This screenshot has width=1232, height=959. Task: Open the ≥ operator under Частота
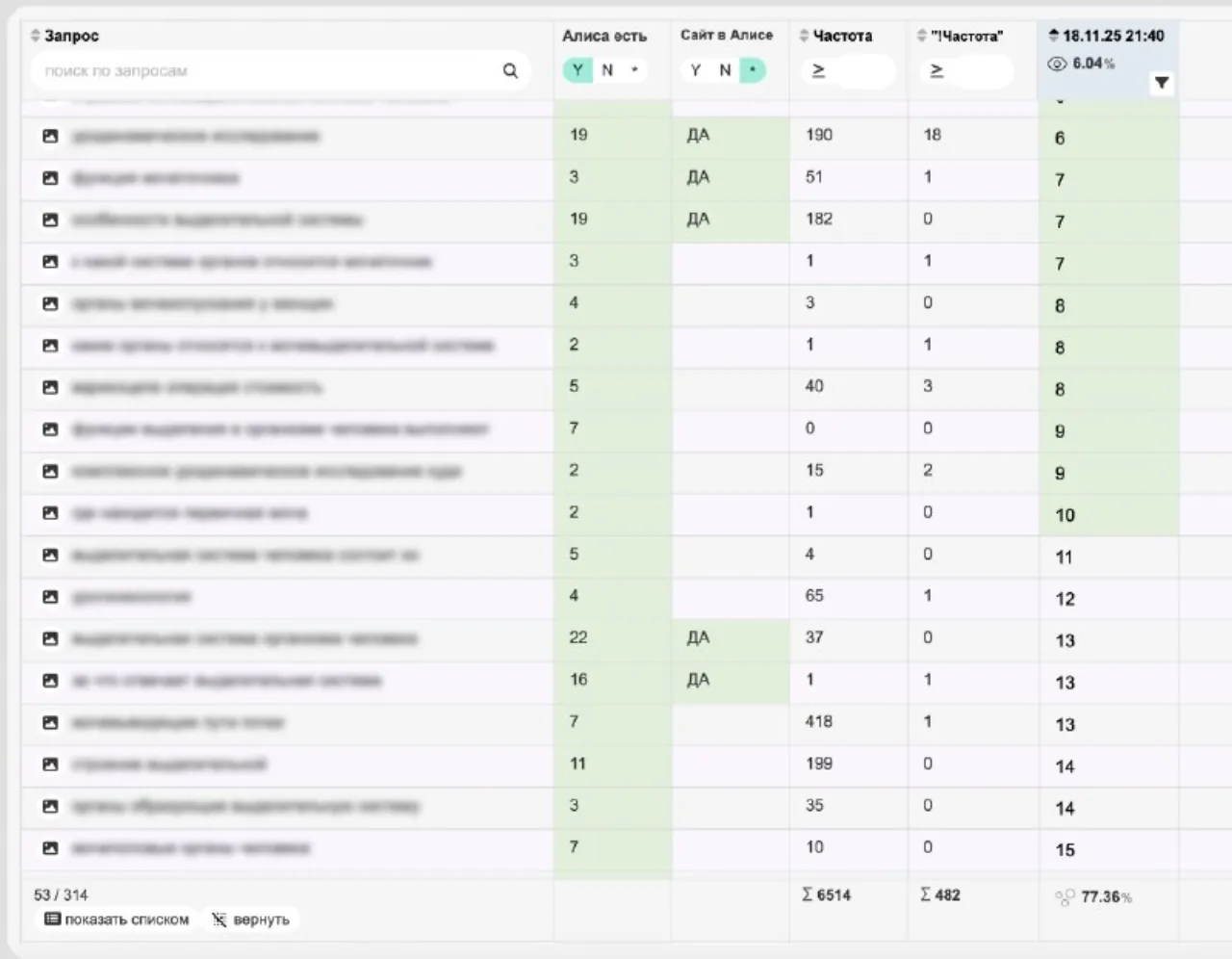click(x=819, y=70)
